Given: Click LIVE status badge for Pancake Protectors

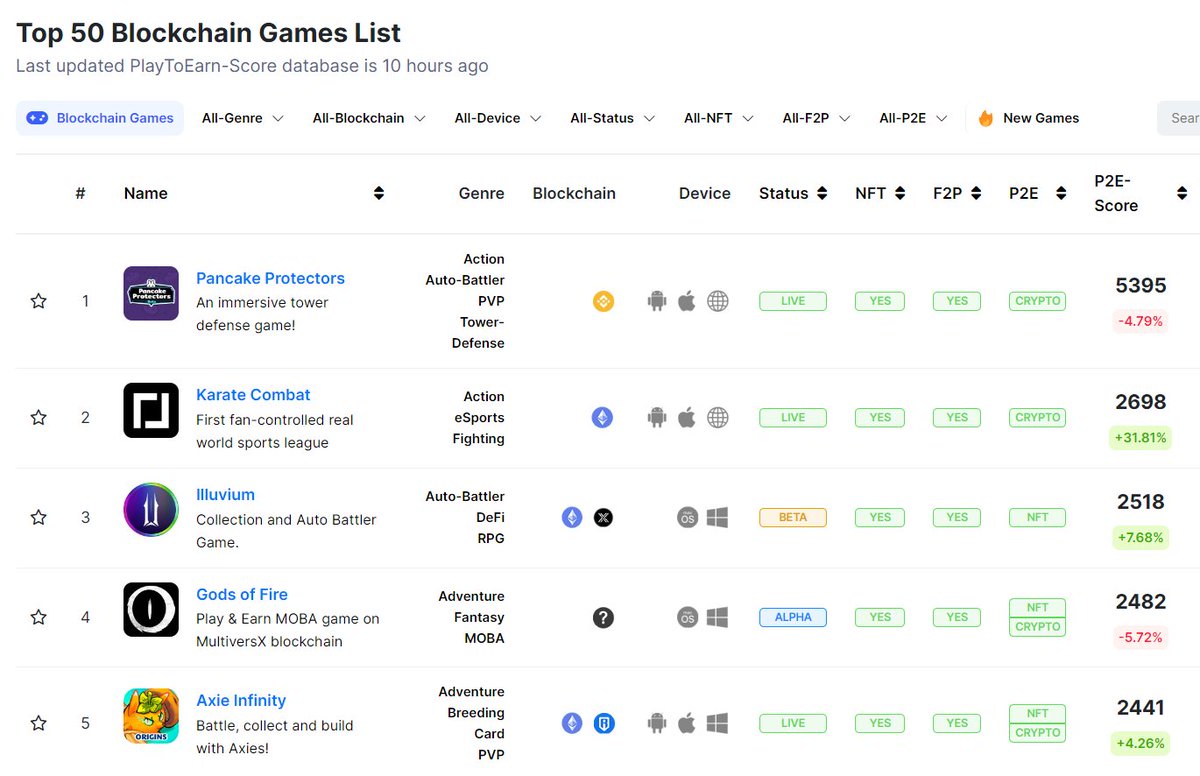Looking at the screenshot, I should (793, 301).
